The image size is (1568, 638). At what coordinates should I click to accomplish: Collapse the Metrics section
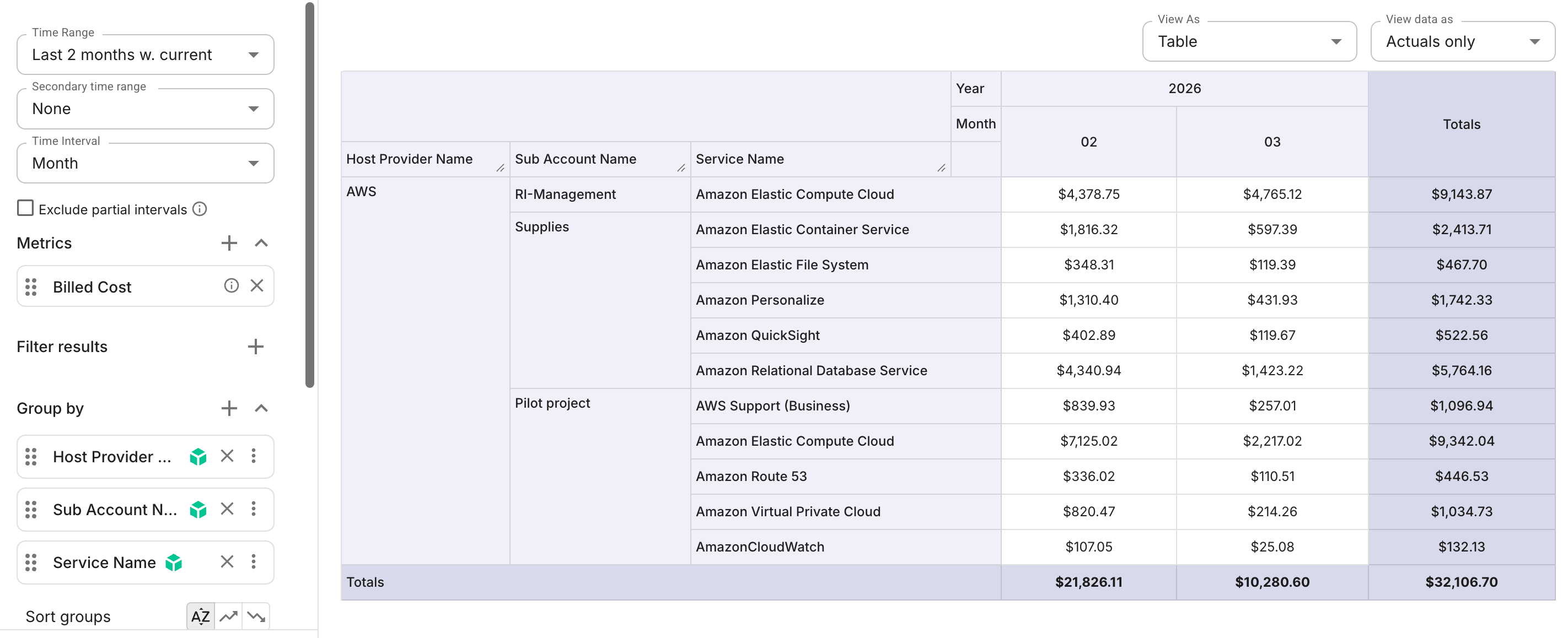click(261, 242)
